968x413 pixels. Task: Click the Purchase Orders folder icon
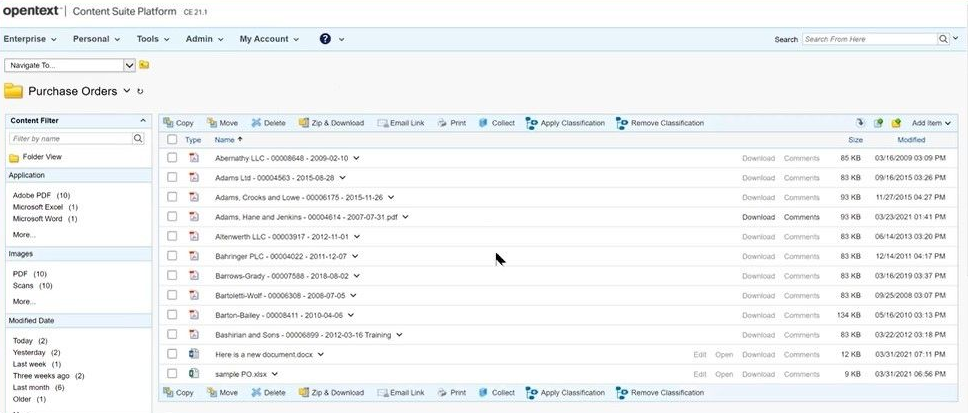pos(14,91)
